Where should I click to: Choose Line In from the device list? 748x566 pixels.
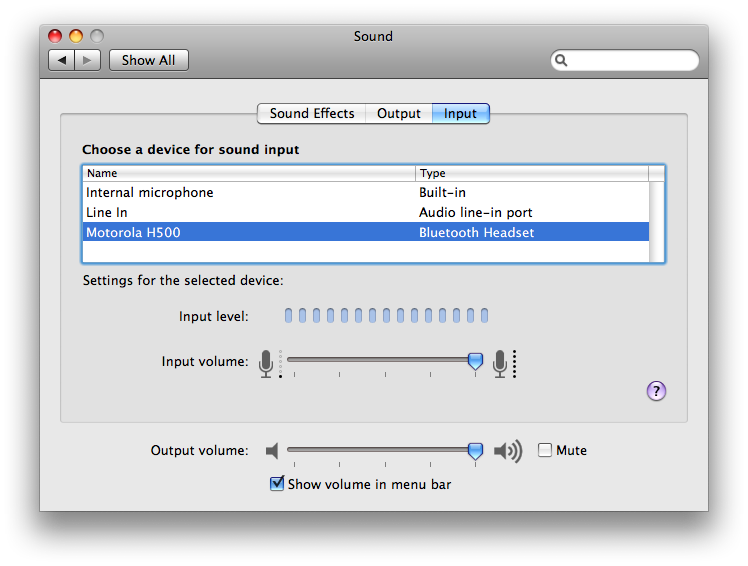click(x=107, y=212)
